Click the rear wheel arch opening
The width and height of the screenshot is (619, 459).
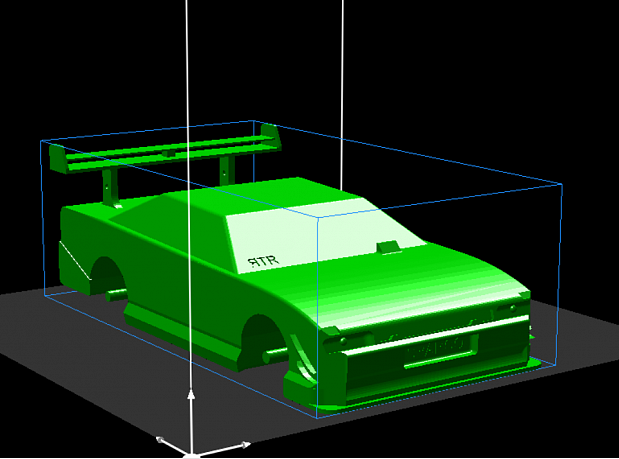pos(107,275)
